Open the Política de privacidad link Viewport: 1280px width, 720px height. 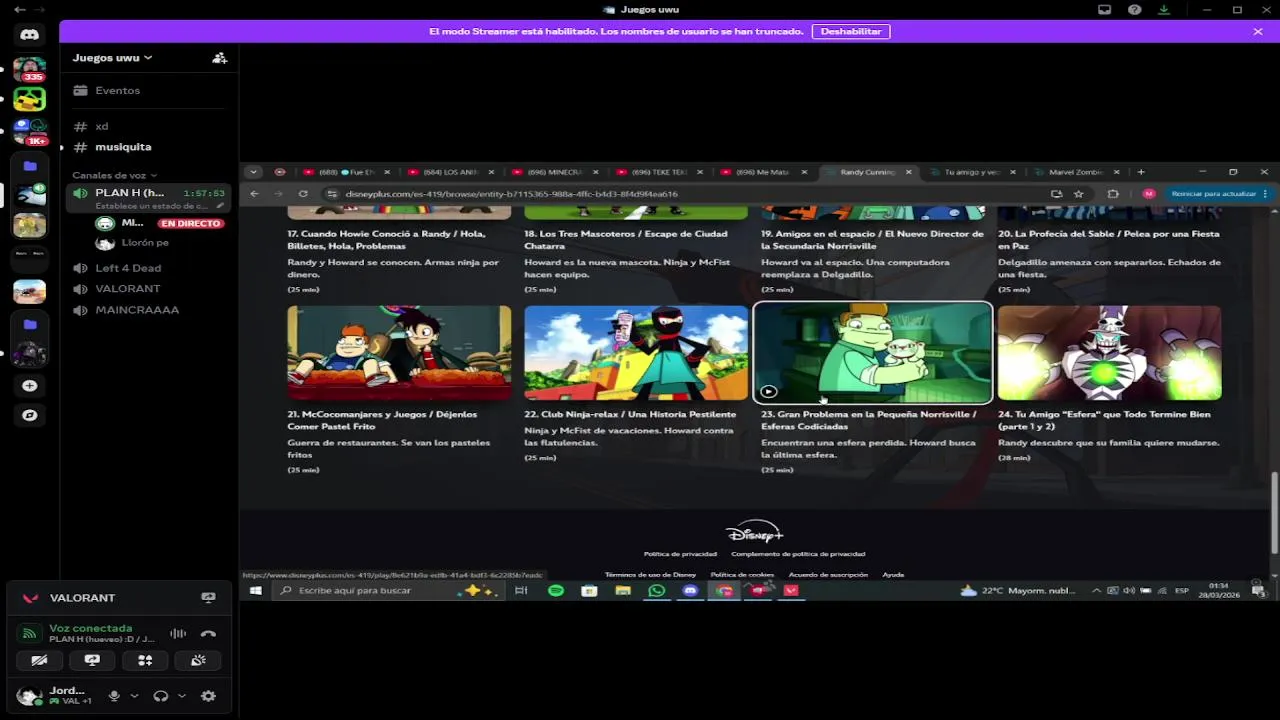[680, 554]
